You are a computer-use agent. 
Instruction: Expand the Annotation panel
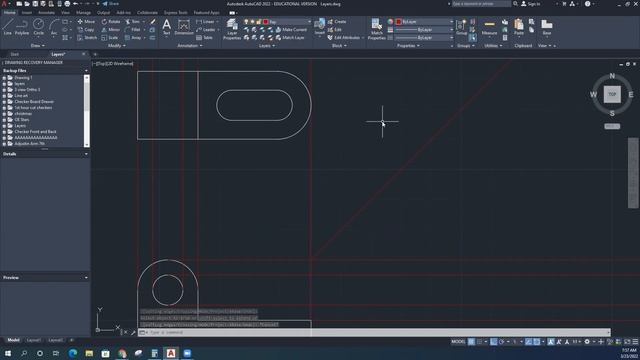[190, 46]
